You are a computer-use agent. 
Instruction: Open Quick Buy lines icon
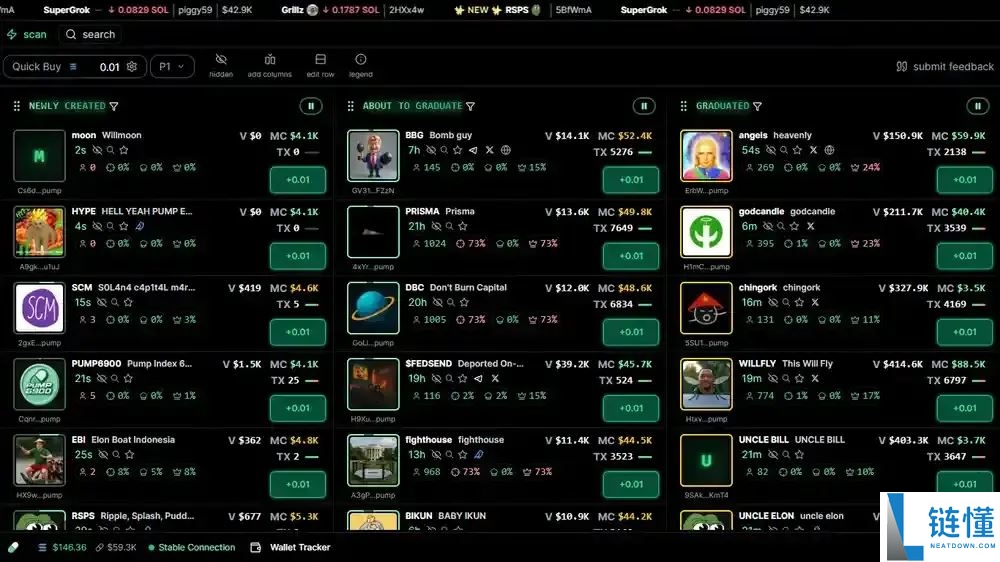73,66
